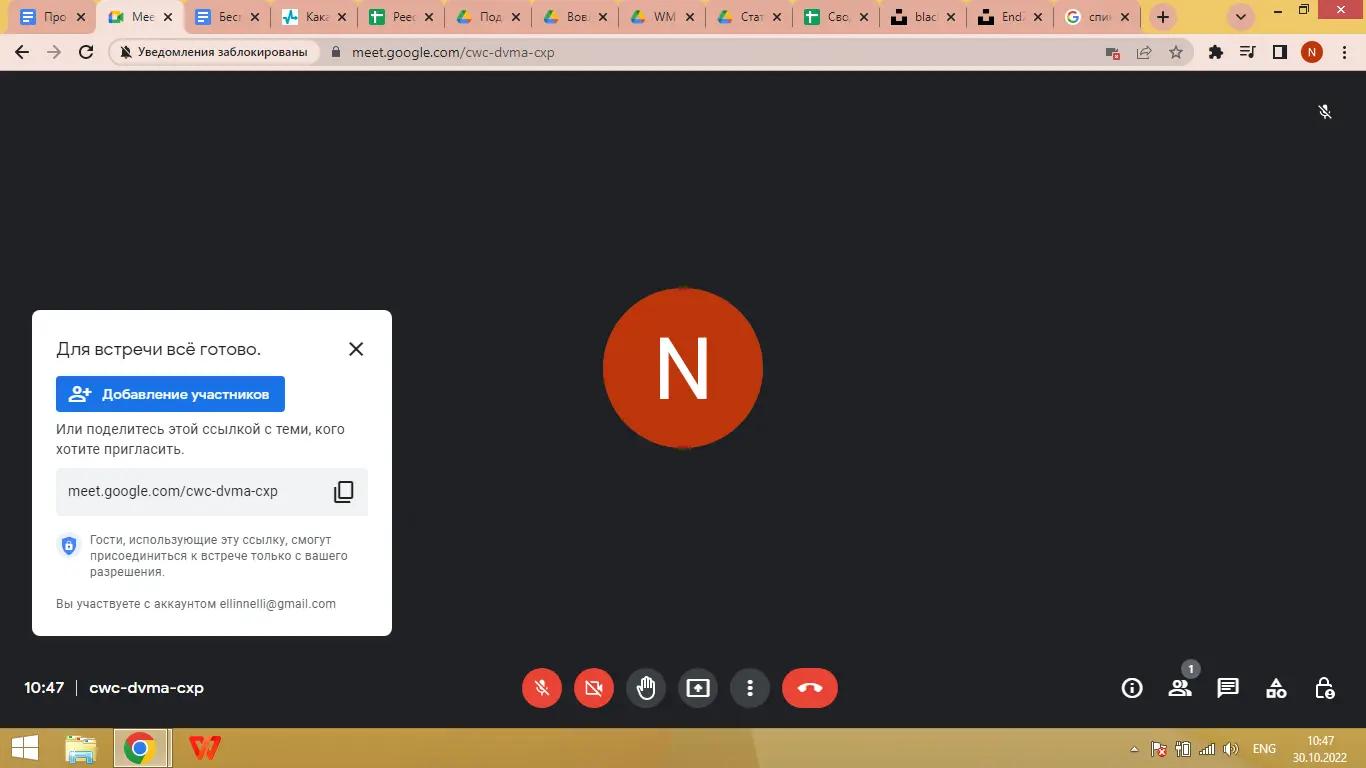Open the activities panel
This screenshot has height=768, width=1366.
(1276, 688)
